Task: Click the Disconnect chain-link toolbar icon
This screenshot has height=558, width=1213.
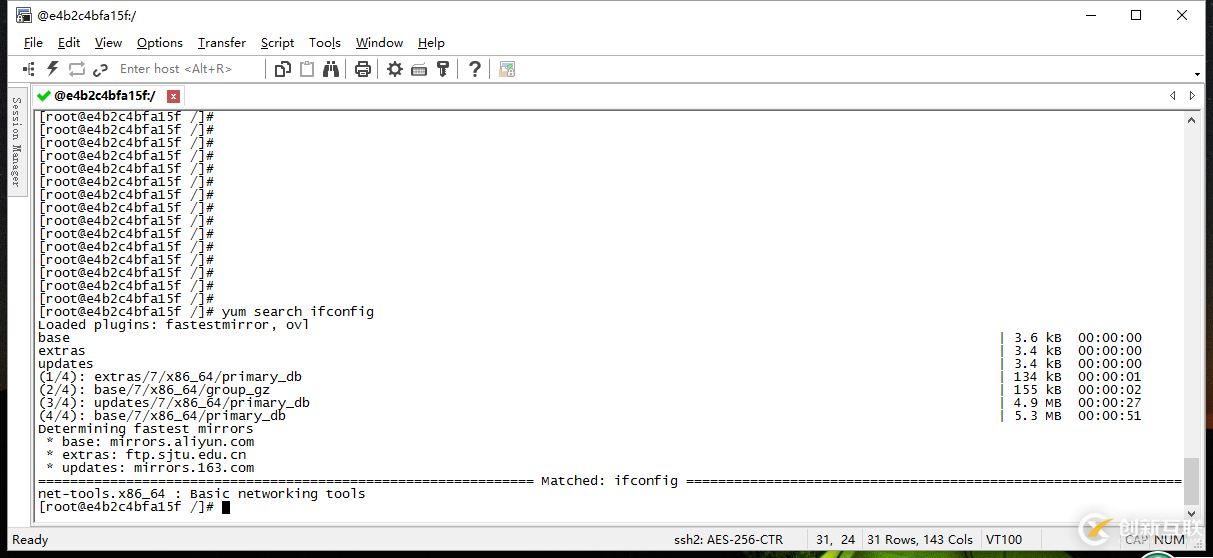Action: point(100,69)
